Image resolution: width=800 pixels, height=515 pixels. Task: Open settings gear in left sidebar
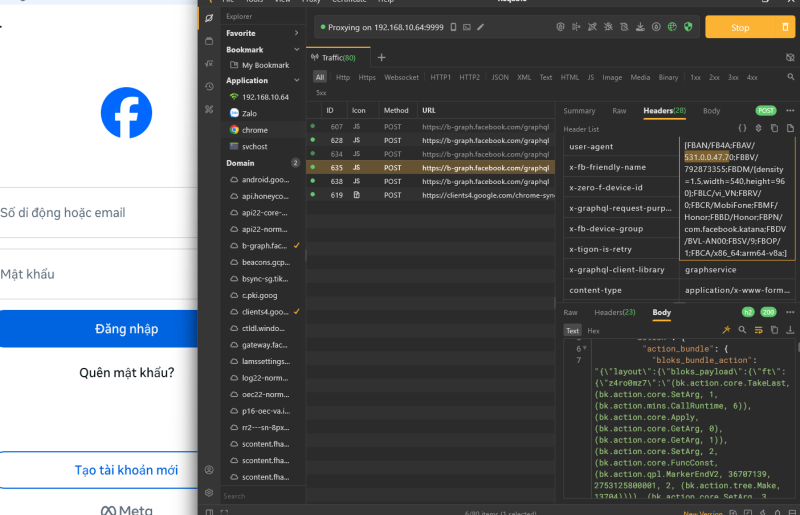[x=208, y=492]
